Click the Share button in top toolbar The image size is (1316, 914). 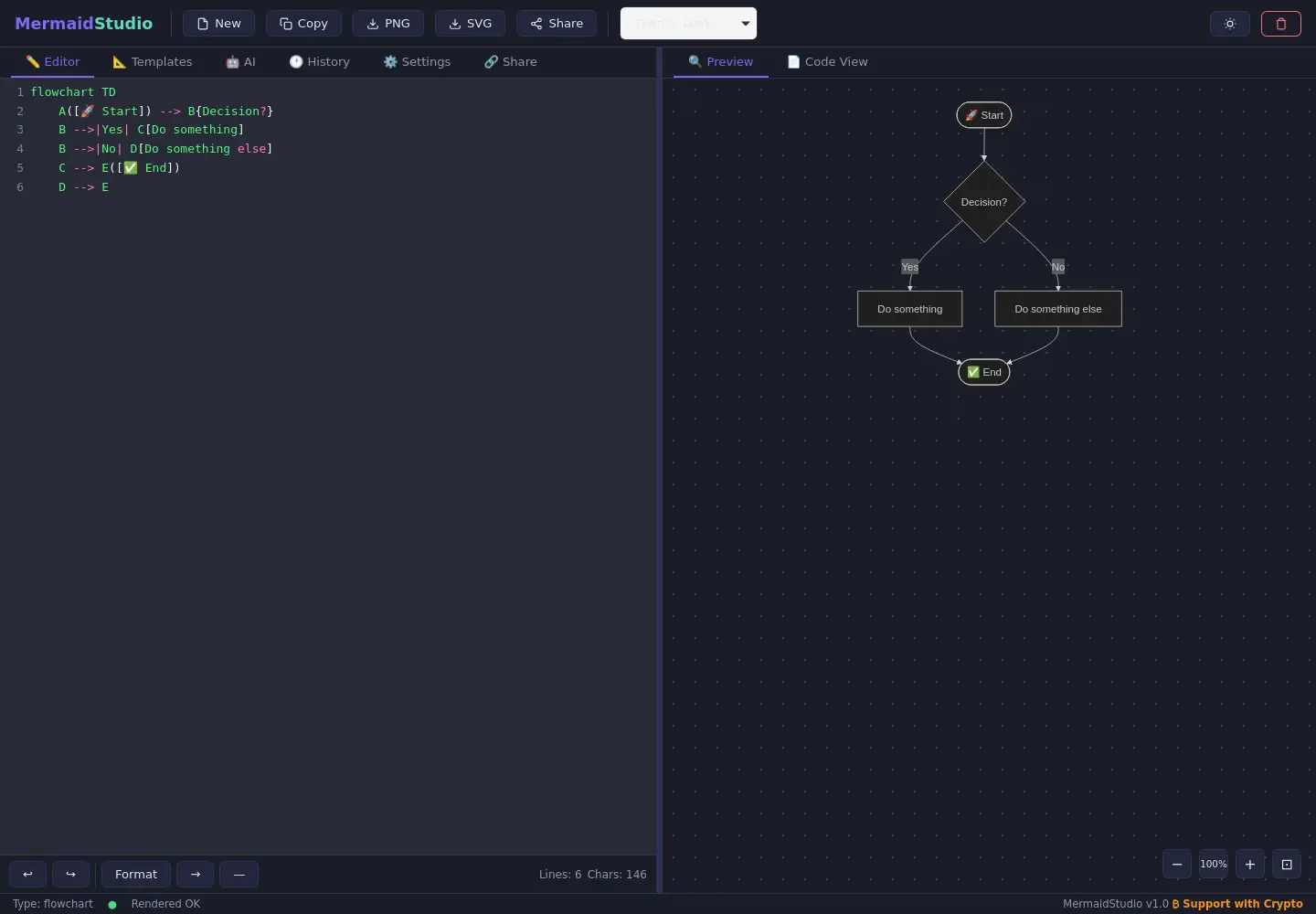tap(557, 24)
